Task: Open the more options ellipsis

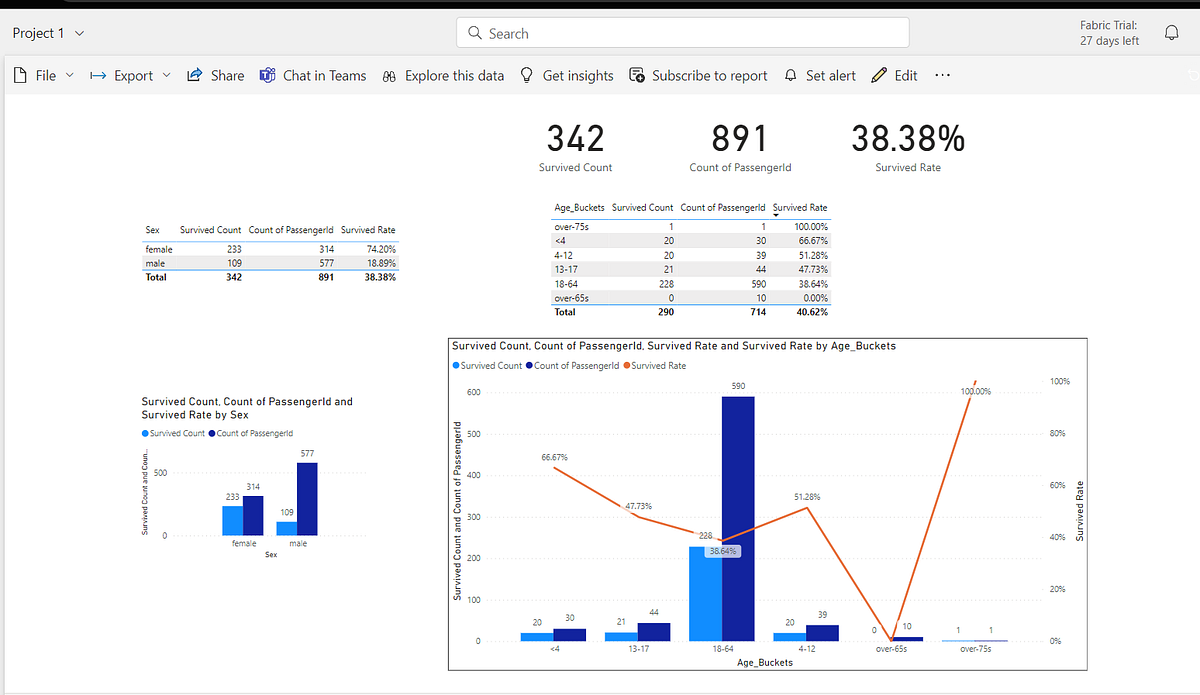Action: point(941,75)
